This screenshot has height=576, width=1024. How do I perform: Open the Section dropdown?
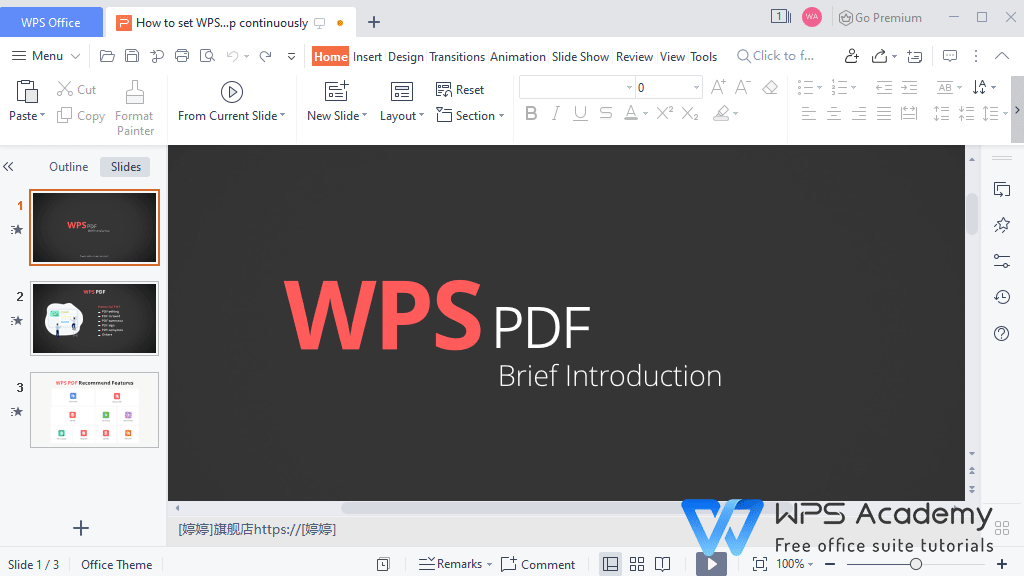pyautogui.click(x=470, y=116)
